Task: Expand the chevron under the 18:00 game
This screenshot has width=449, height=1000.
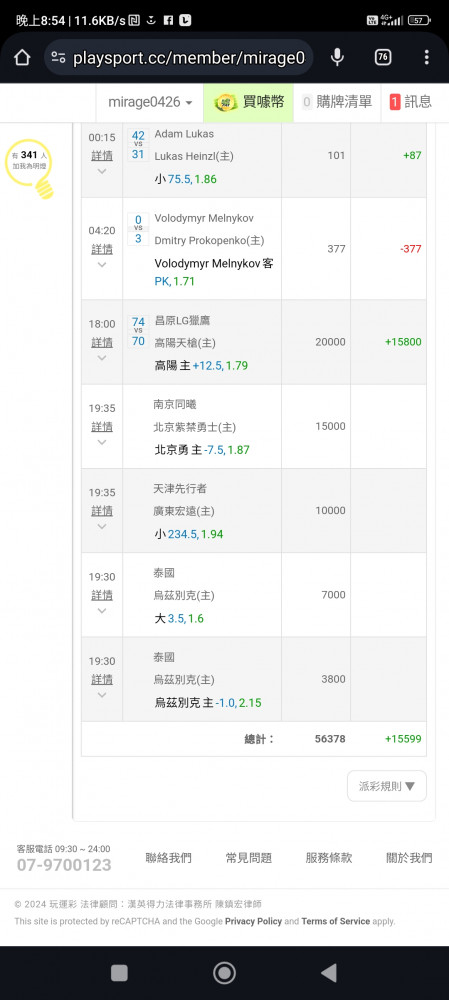Action: (x=102, y=358)
